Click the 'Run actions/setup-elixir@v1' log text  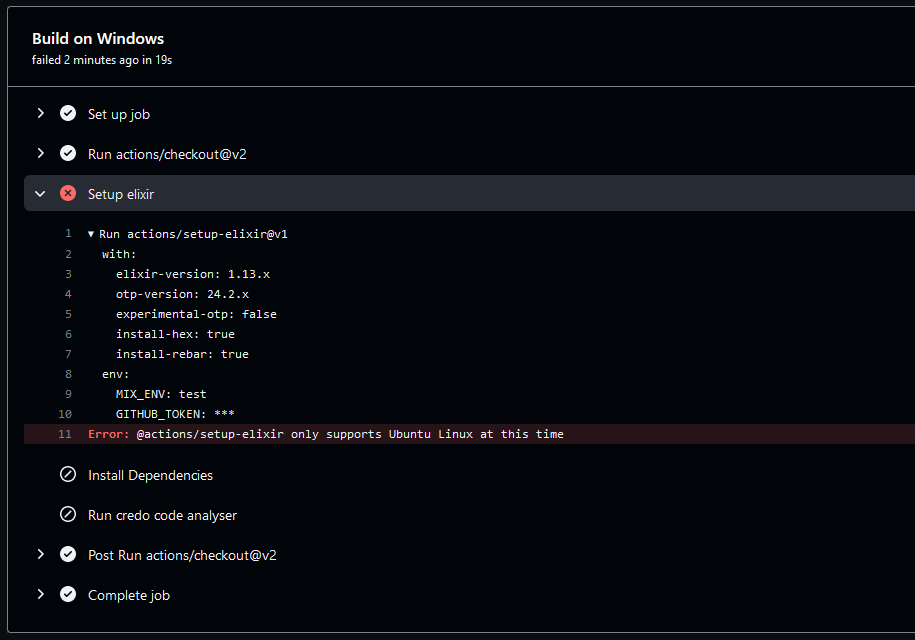point(193,234)
